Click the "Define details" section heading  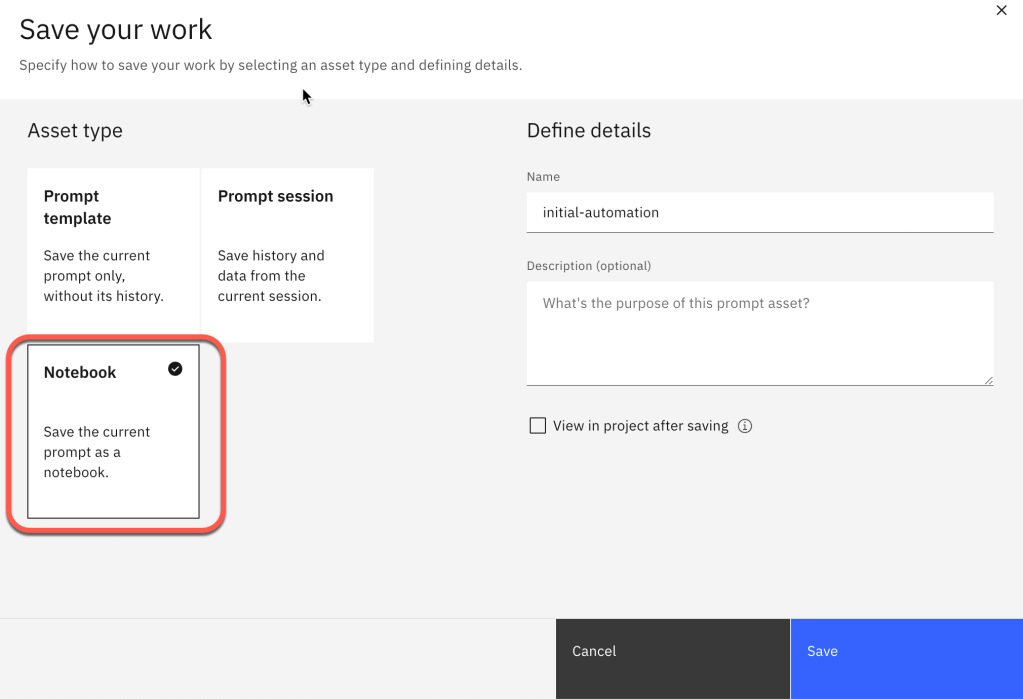point(588,131)
